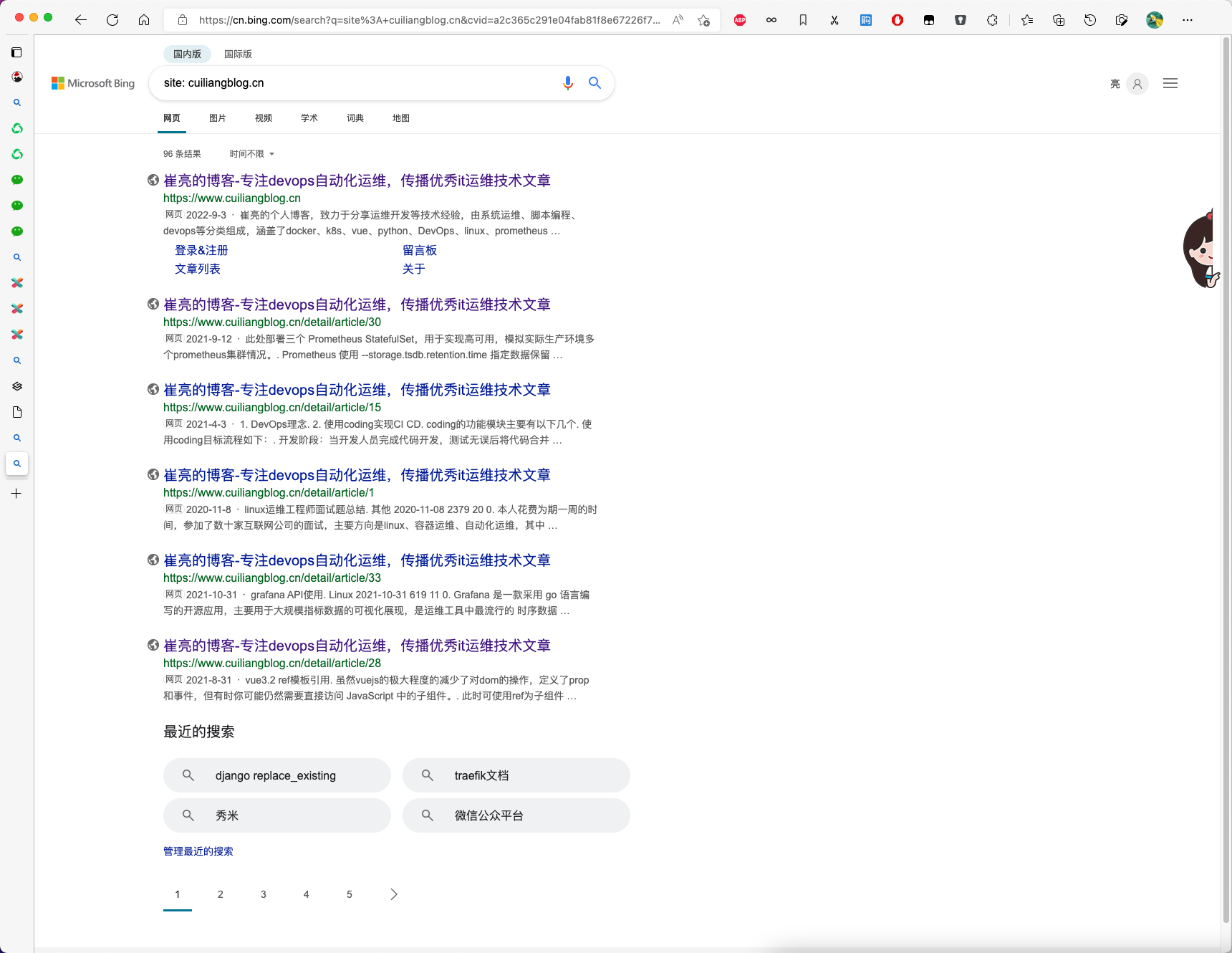Open the result linking to article/30
This screenshot has height=953, width=1232.
coord(357,305)
